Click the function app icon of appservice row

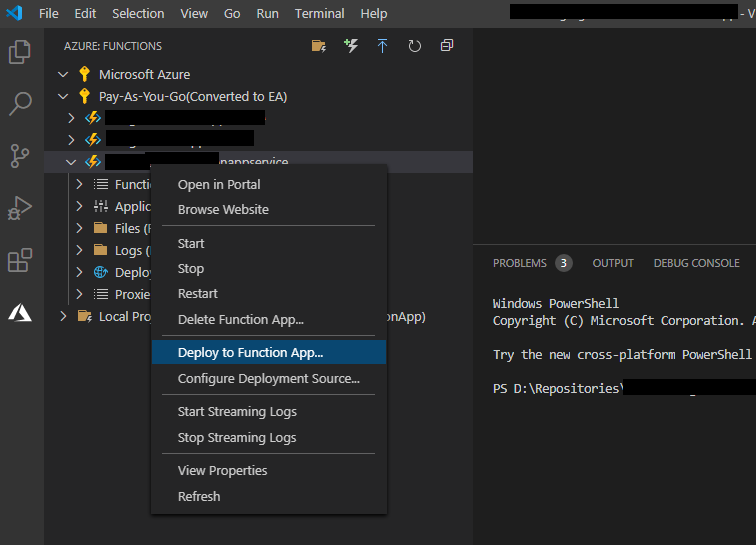[x=93, y=162]
